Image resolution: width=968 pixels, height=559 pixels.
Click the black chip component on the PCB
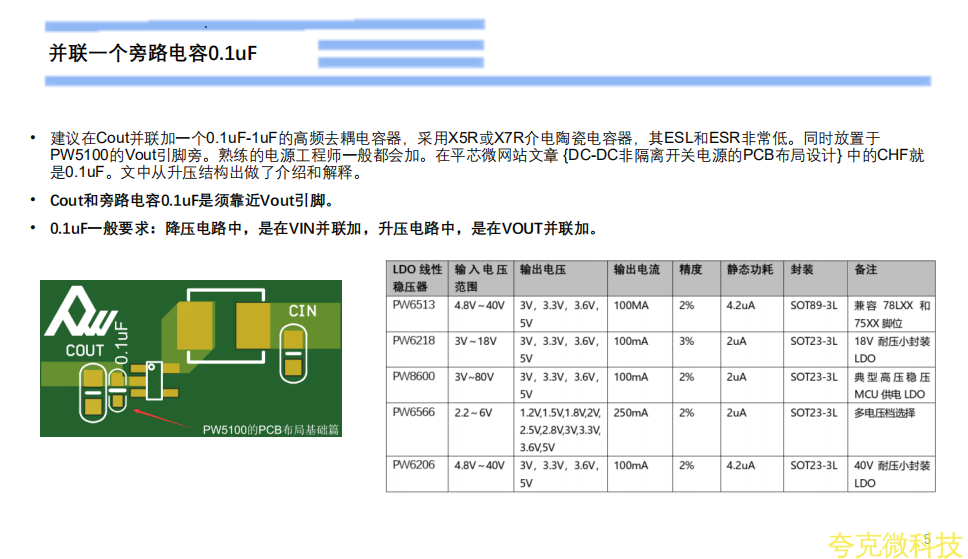click(x=154, y=380)
